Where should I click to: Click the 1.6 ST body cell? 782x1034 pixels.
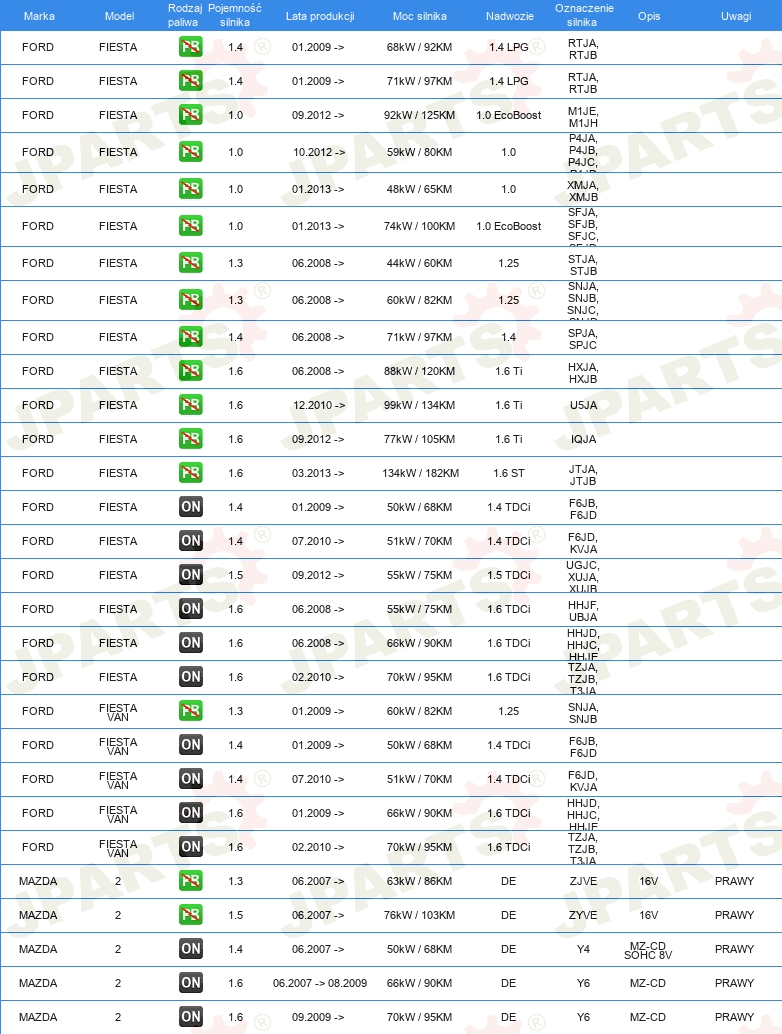(x=508, y=473)
